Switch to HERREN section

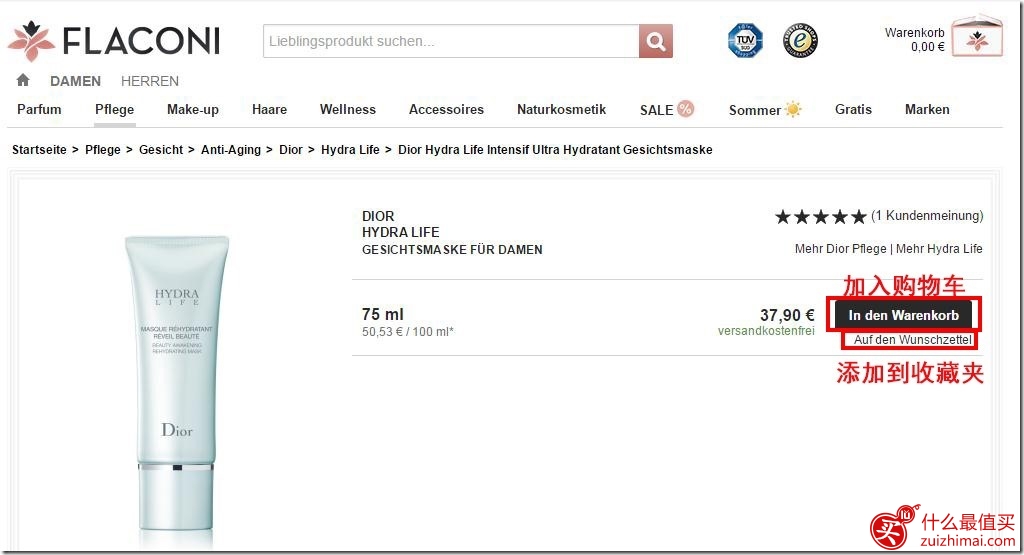click(150, 81)
